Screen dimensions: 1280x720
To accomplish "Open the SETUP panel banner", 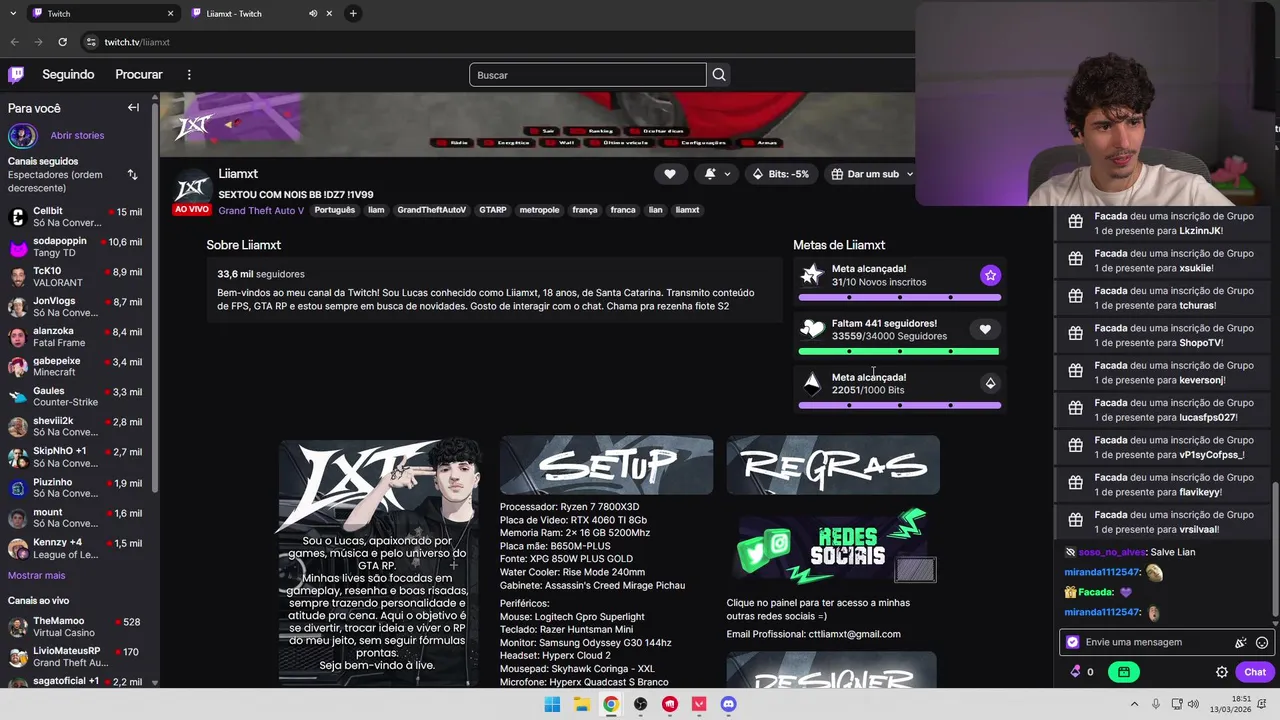I will coord(606,465).
